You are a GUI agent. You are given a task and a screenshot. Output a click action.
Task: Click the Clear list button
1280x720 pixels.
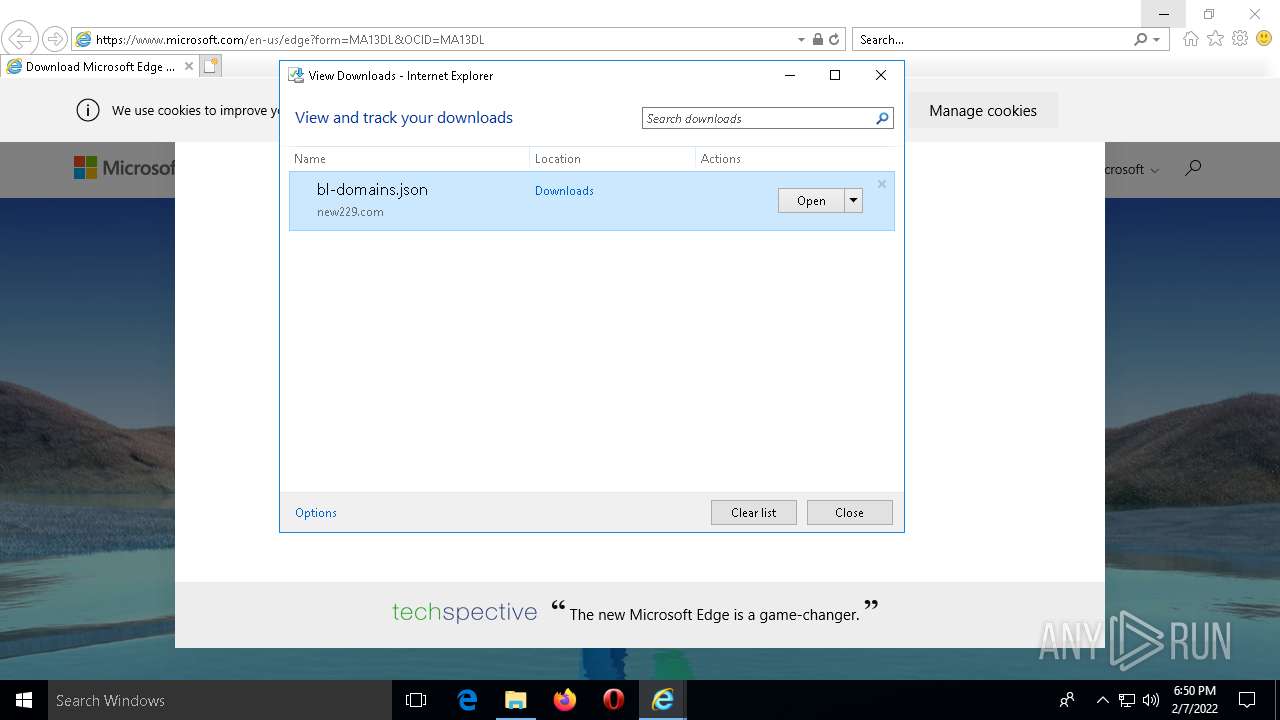click(x=753, y=512)
